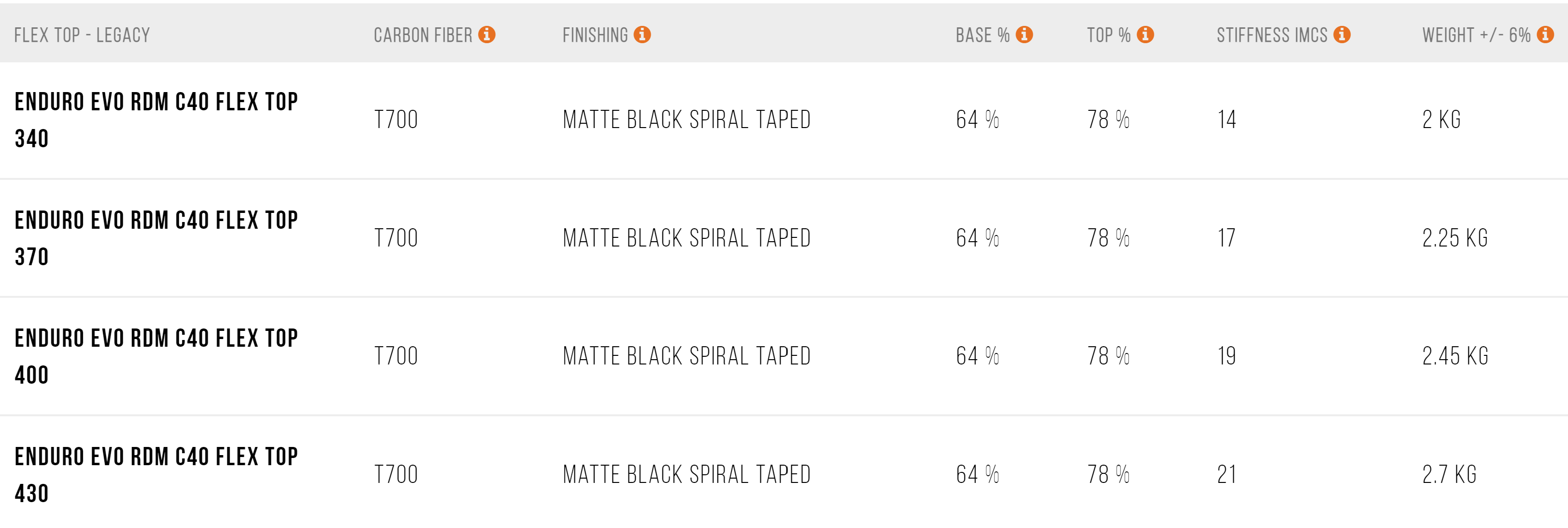
Task: Select Enduro Evo RDM C40 Flex Top 340
Action: click(x=156, y=120)
